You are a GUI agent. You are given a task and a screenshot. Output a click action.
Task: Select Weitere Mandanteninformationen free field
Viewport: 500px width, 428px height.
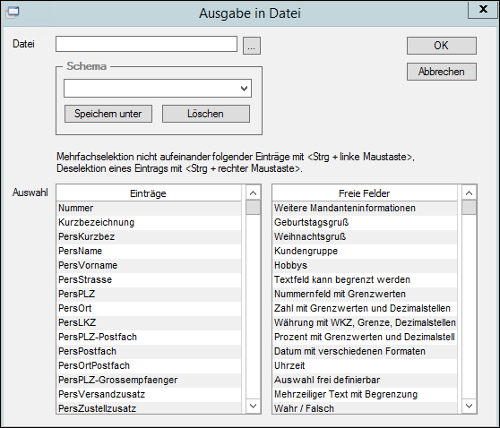365,208
